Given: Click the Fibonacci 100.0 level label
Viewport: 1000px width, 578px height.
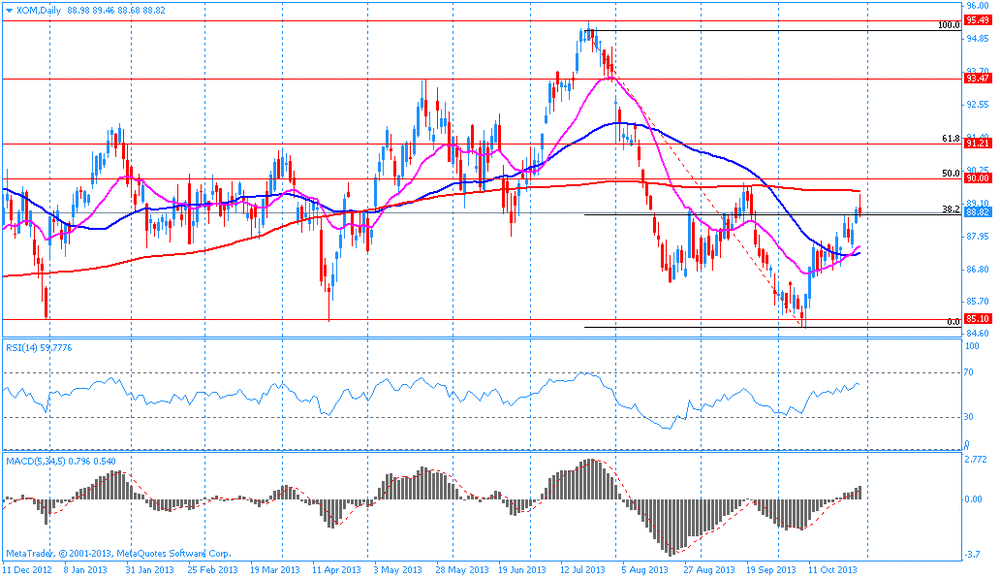Looking at the screenshot, I should point(949,25).
